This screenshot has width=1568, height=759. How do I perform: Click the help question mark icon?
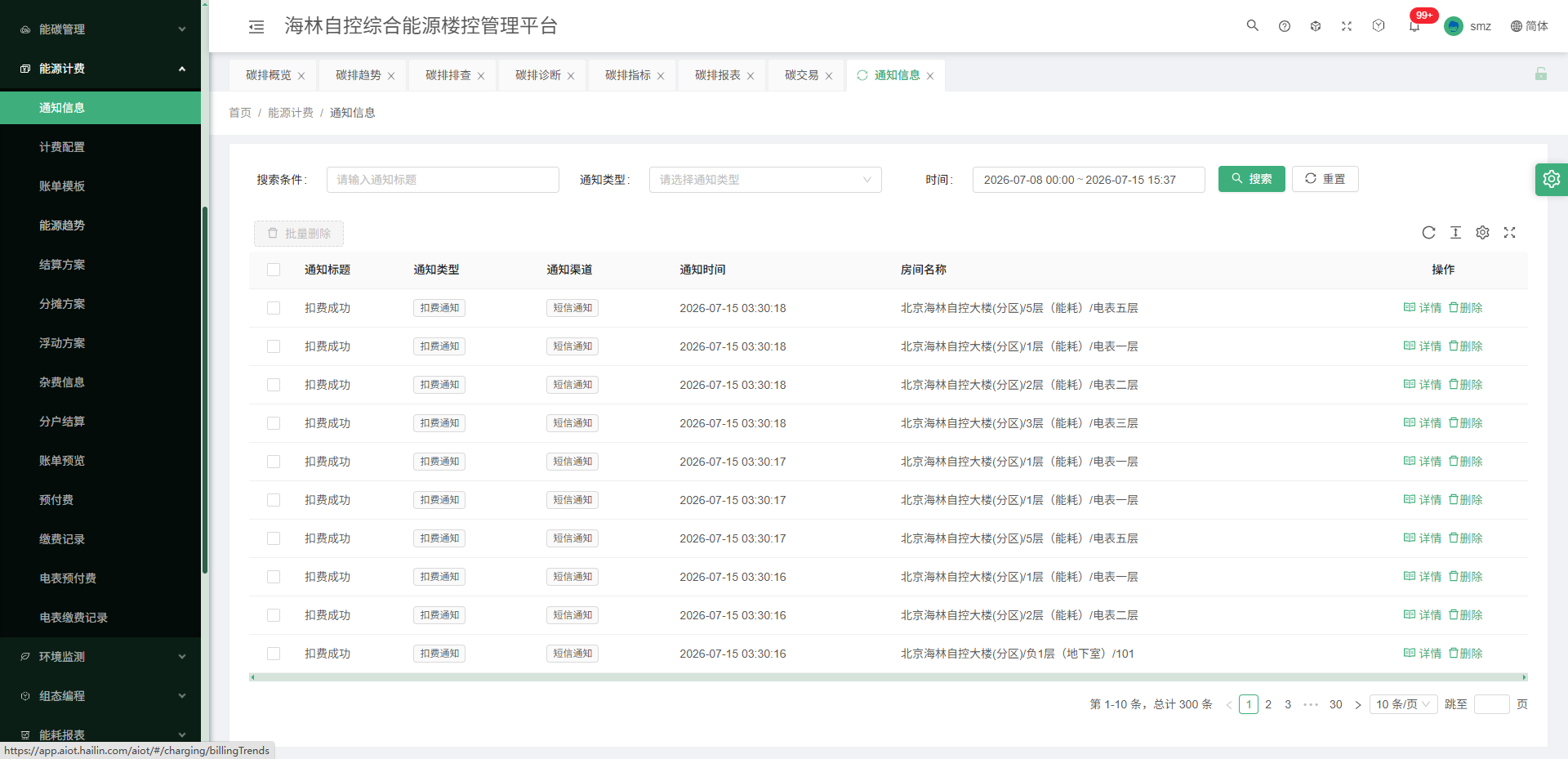pos(1285,26)
